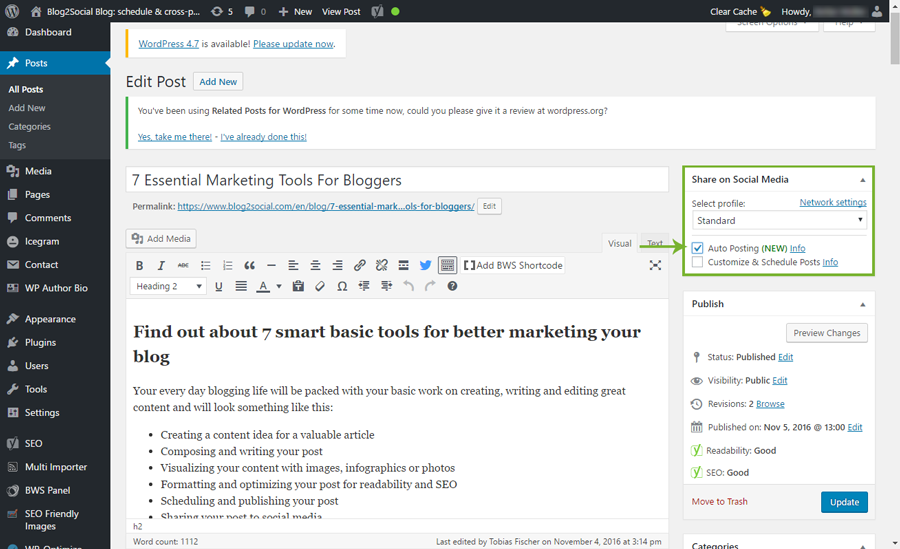The image size is (900, 549).
Task: Click the Twitter bird toolbar icon
Action: click(425, 265)
